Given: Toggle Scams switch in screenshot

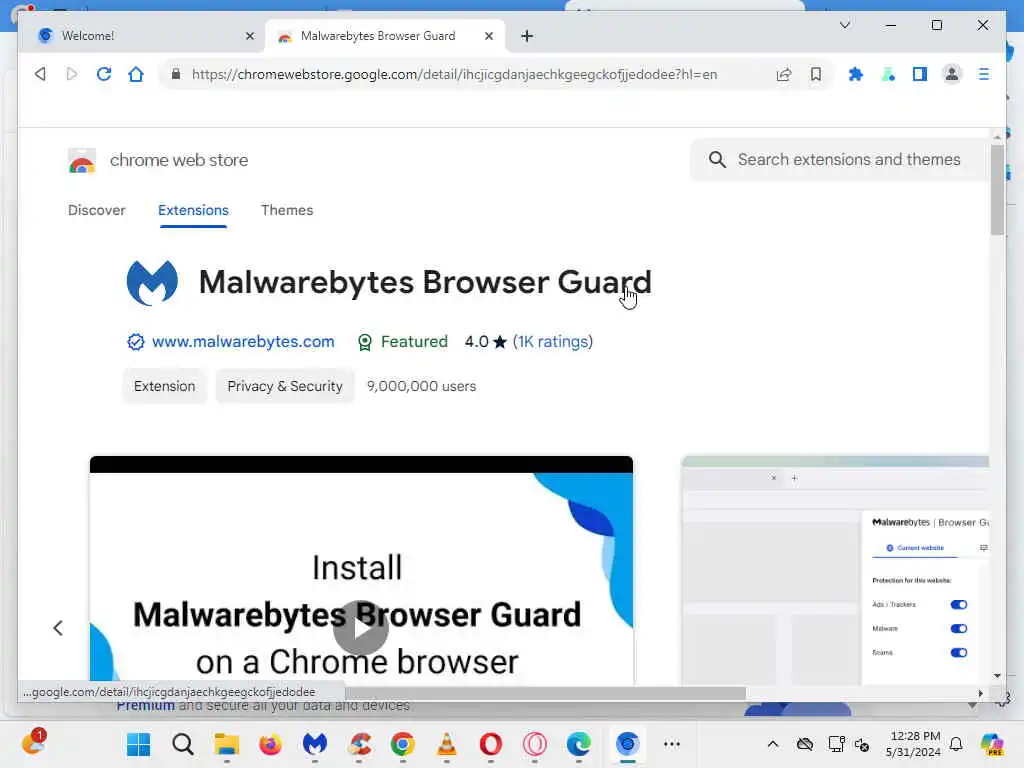Looking at the screenshot, I should pyautogui.click(x=959, y=652).
